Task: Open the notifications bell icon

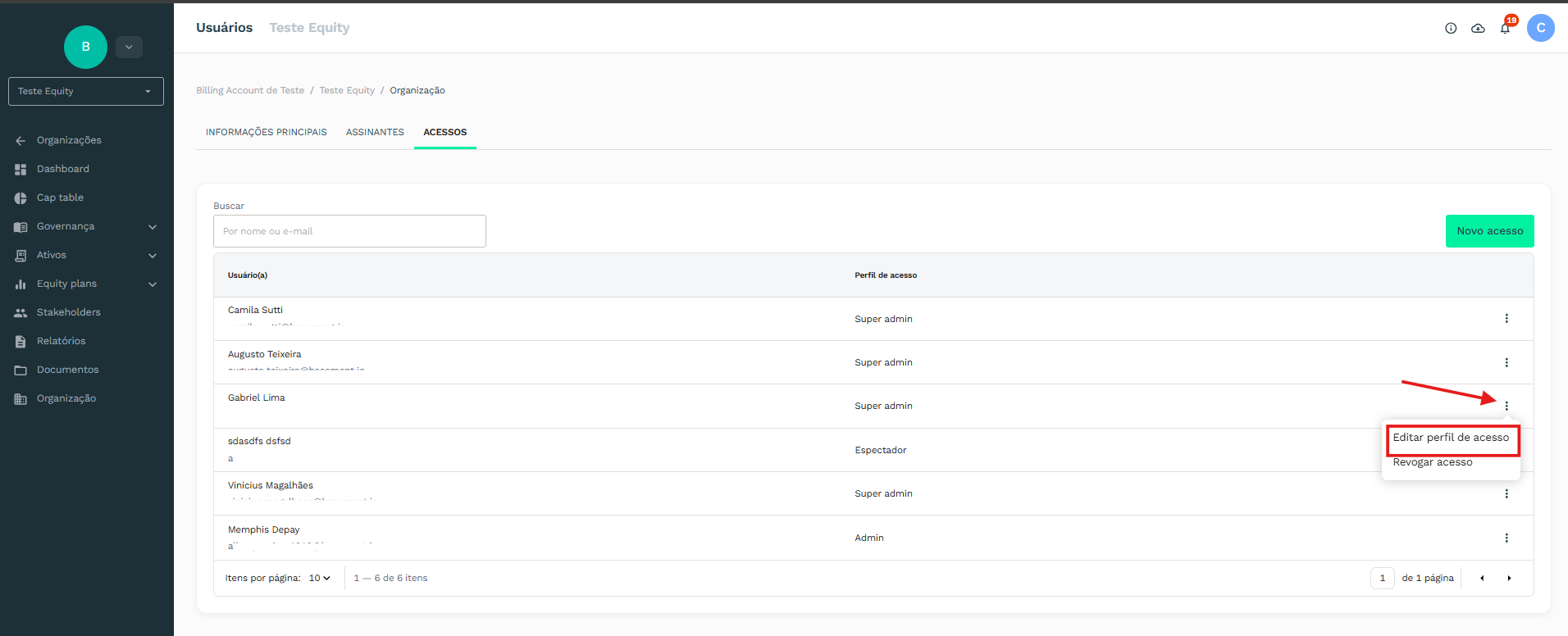Action: pyautogui.click(x=1505, y=29)
